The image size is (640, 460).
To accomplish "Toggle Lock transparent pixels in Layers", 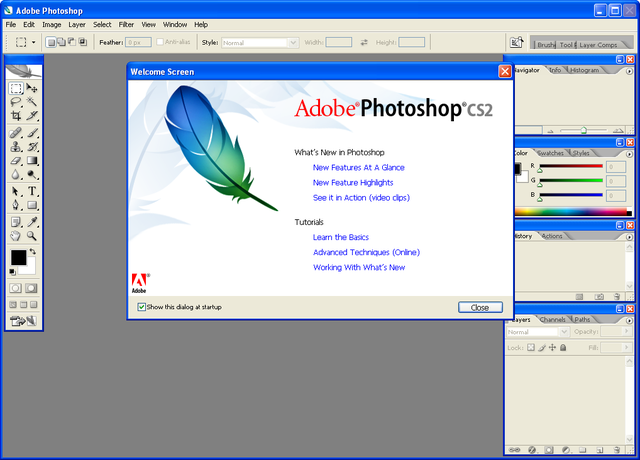I will [531, 347].
